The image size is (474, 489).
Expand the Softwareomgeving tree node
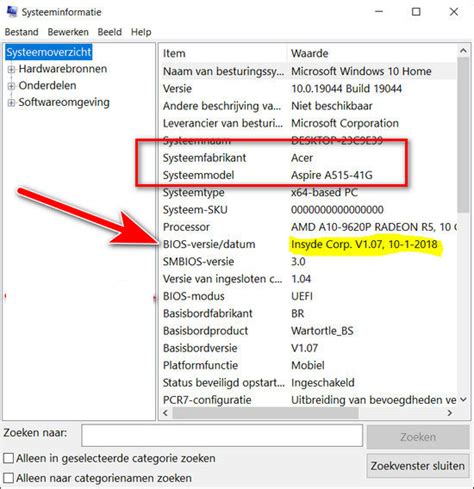point(11,102)
